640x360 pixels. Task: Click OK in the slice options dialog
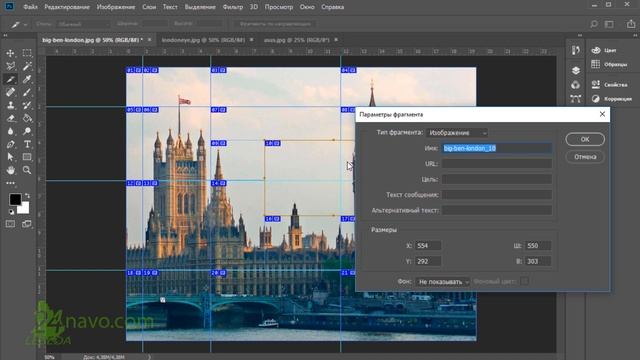pos(585,139)
